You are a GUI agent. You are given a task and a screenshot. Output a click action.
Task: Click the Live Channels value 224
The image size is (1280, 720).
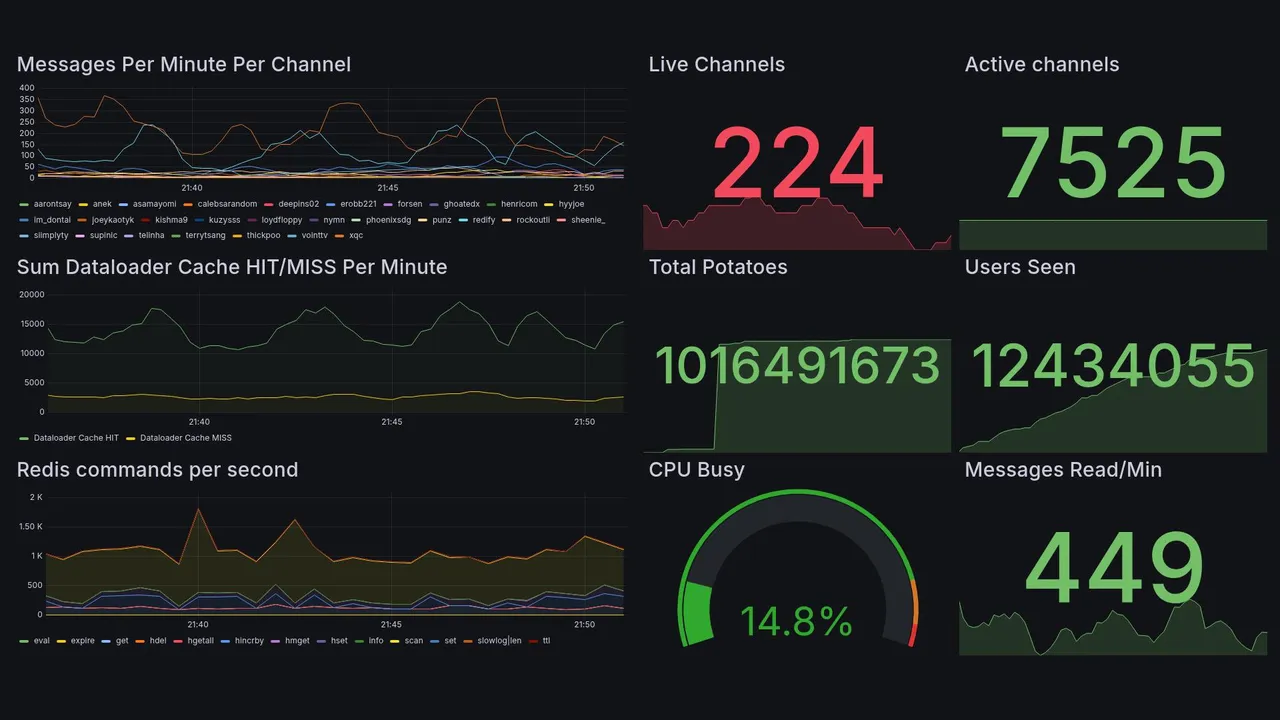click(x=797, y=163)
